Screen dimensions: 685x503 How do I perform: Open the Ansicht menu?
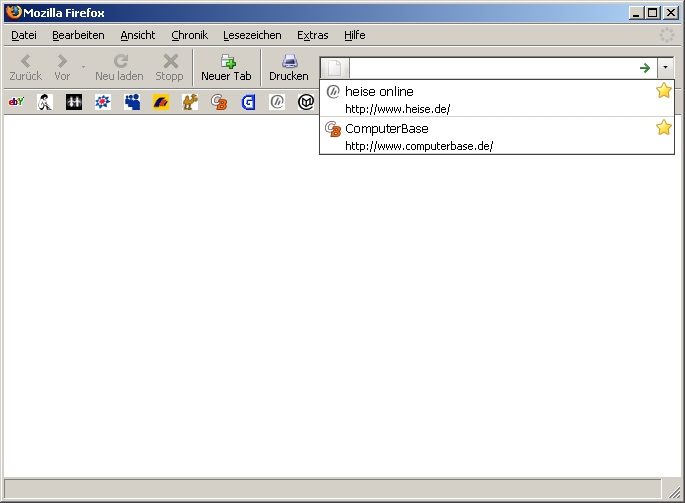click(138, 35)
